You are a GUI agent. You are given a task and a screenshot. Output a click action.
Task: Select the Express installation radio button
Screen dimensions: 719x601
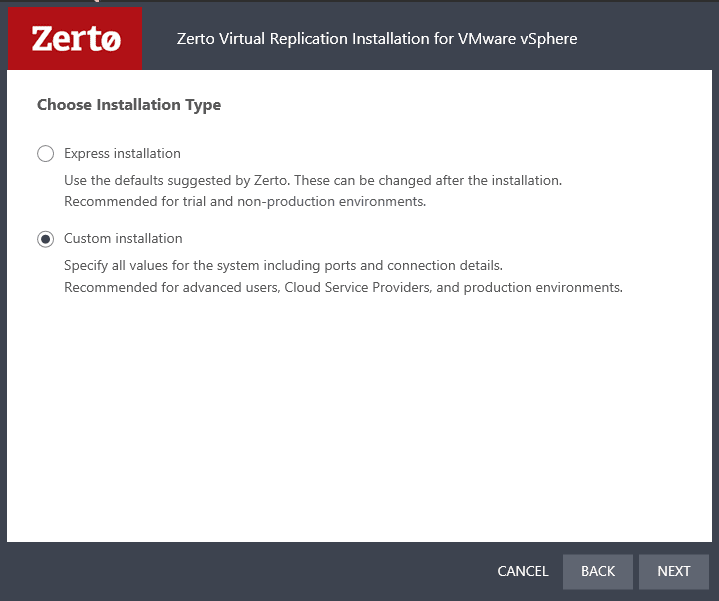(45, 154)
